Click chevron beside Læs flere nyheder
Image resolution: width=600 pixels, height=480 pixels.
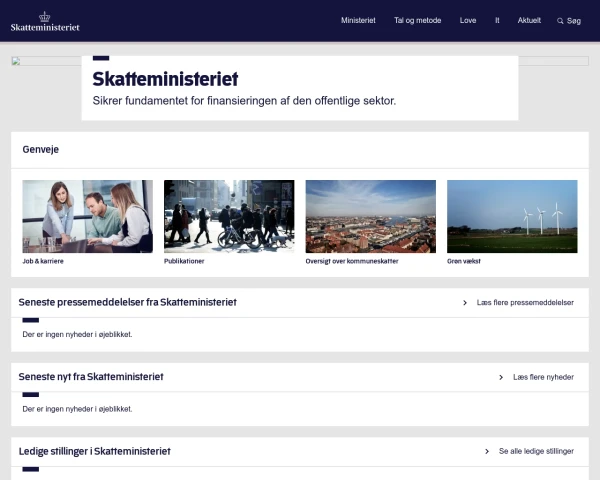point(501,377)
